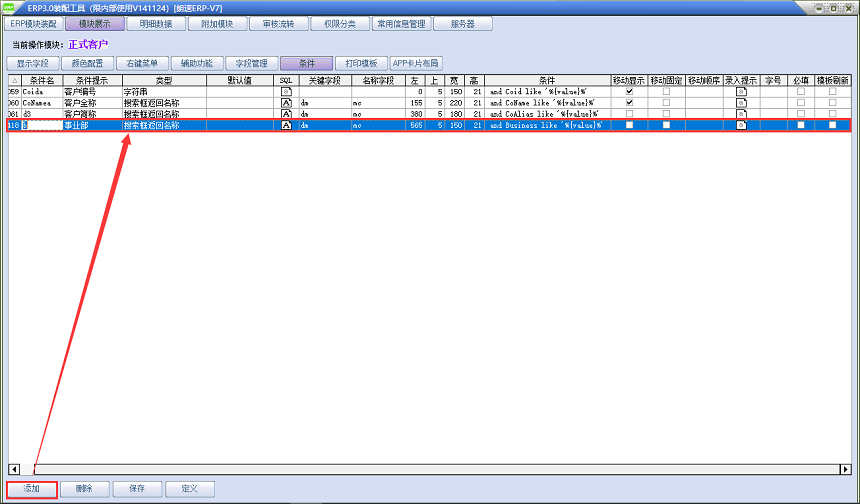Open SQL editor icon for the Coida row
The width and height of the screenshot is (860, 504).
(x=286, y=91)
